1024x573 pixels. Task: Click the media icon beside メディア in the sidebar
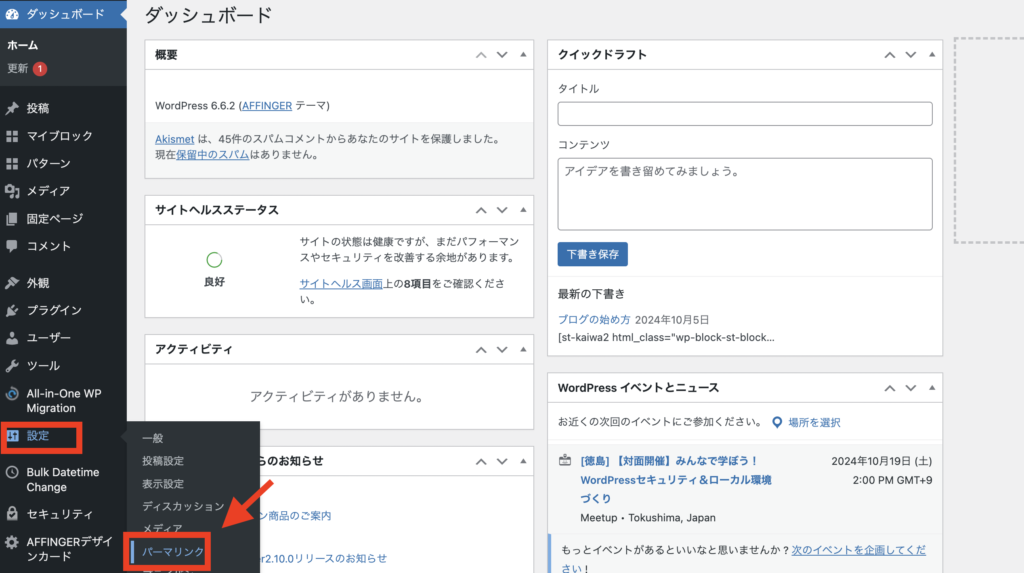pos(12,191)
